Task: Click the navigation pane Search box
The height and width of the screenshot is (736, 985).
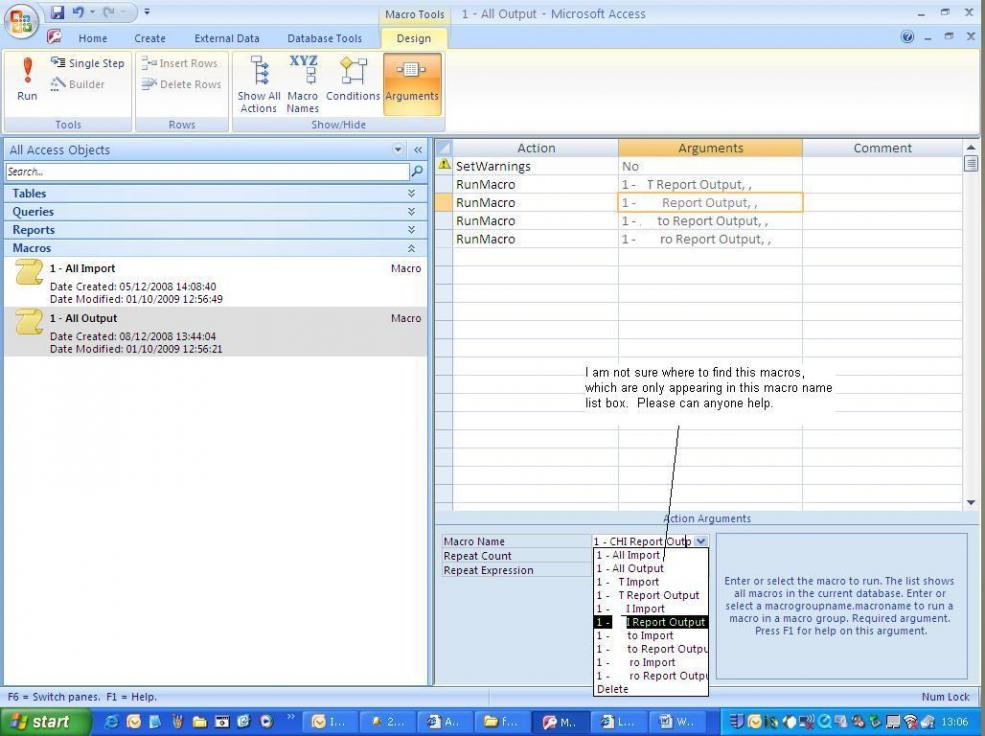Action: click(x=205, y=172)
